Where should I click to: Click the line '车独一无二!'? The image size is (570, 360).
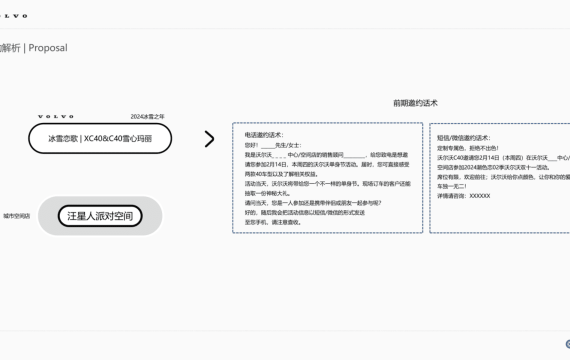pyautogui.click(x=452, y=186)
